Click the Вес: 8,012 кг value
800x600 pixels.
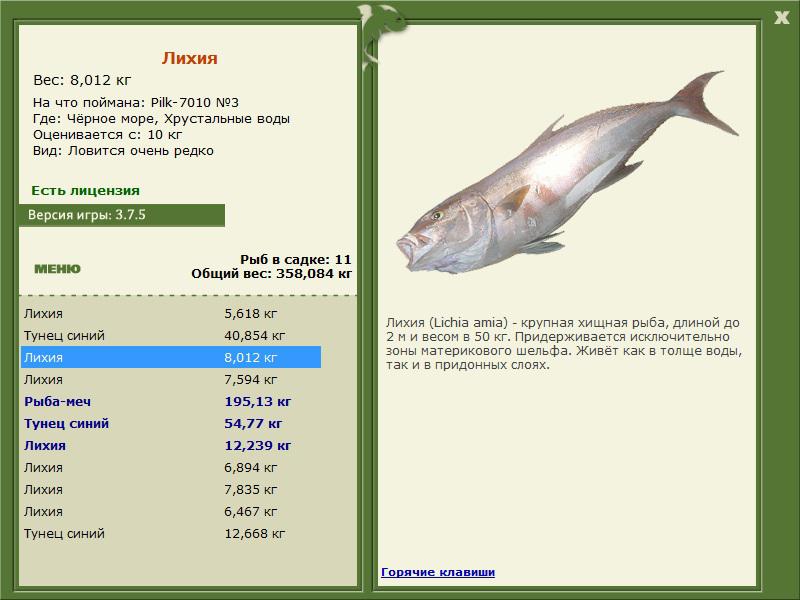(82, 80)
